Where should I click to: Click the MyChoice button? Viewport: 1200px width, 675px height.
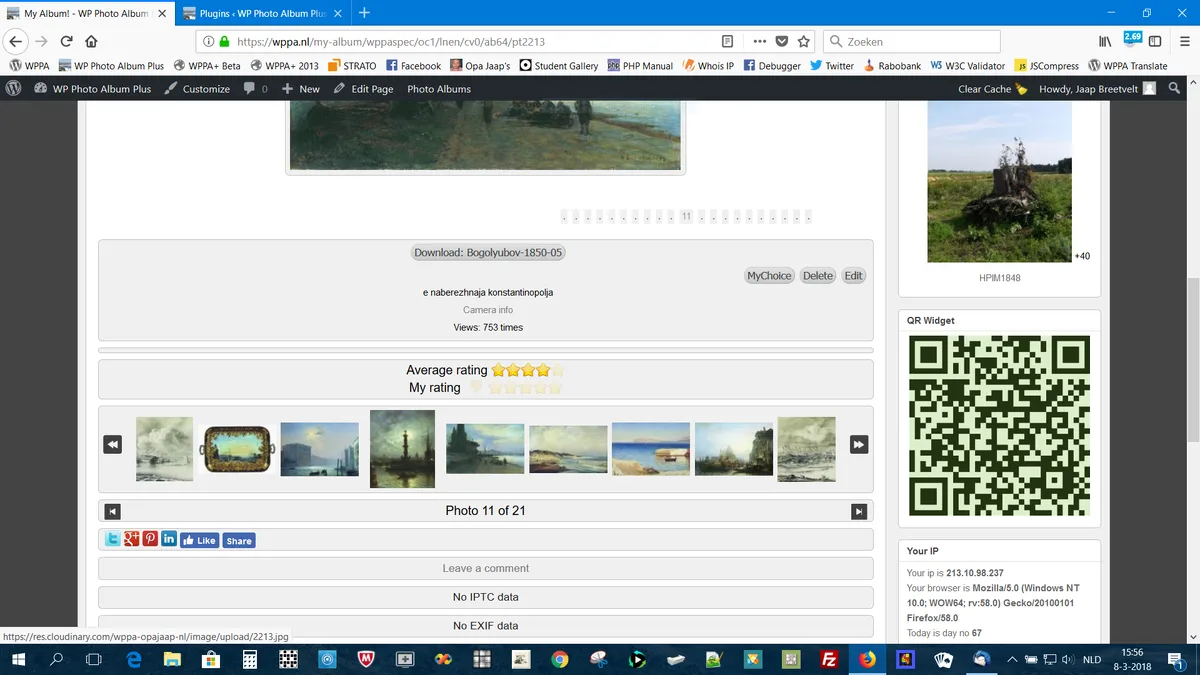click(x=769, y=276)
